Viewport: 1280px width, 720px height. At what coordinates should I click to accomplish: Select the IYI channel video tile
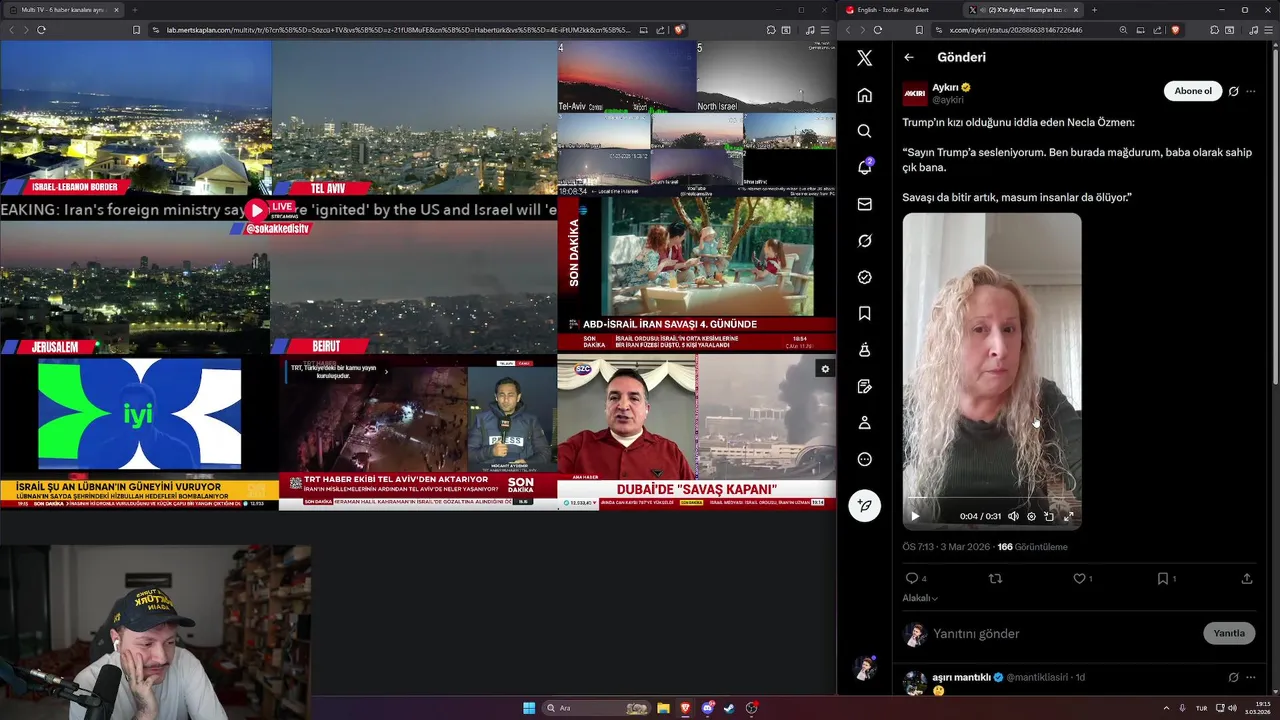[139, 433]
